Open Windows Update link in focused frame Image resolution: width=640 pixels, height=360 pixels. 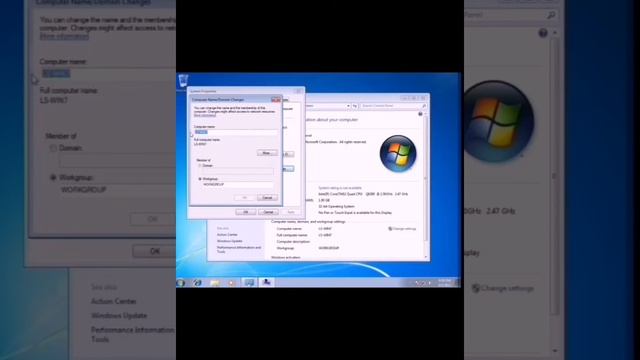[229, 241]
